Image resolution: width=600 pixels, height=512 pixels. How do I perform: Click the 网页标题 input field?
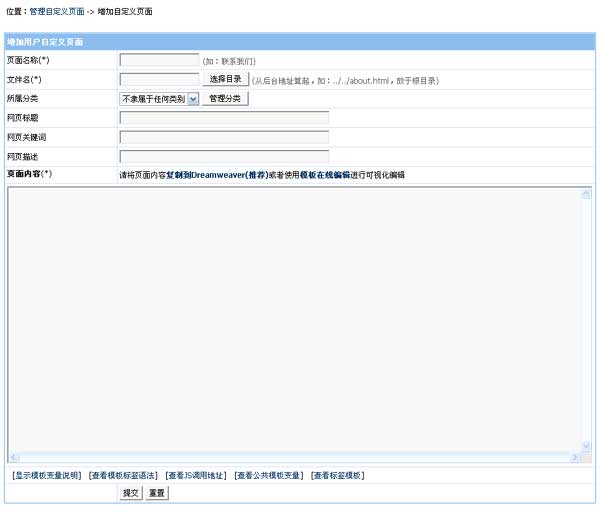click(x=224, y=118)
